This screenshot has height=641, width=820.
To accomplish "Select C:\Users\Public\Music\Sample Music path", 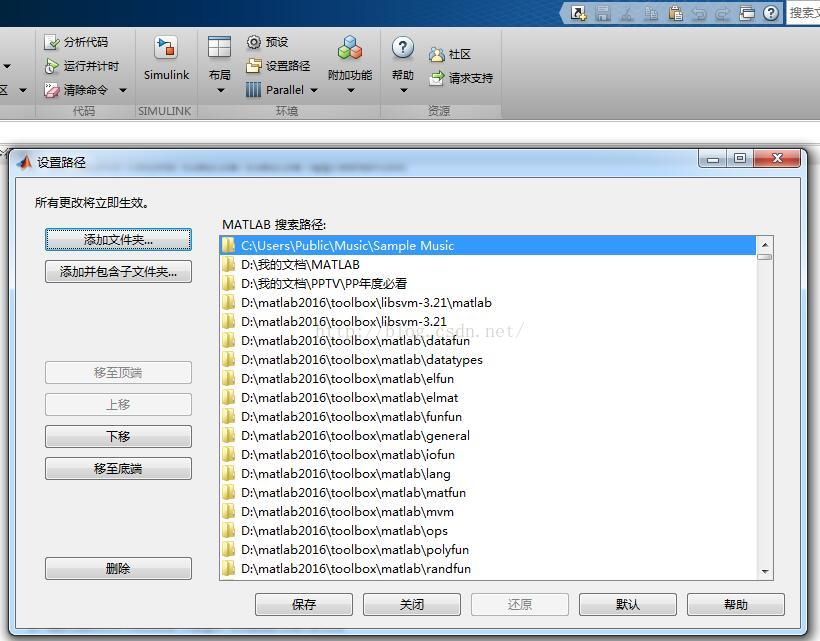I will 488,245.
